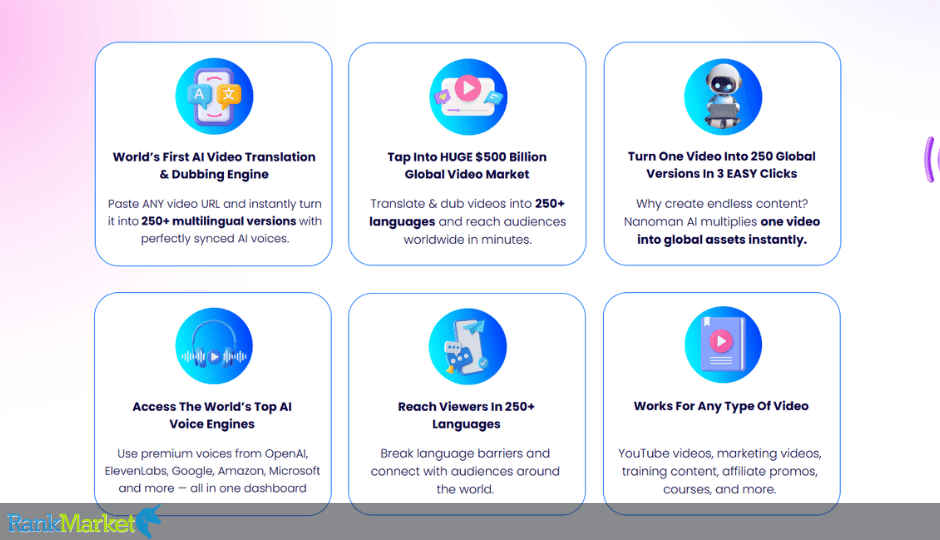Click heading Works For Any Type Of Video
940x540 pixels.
[721, 406]
